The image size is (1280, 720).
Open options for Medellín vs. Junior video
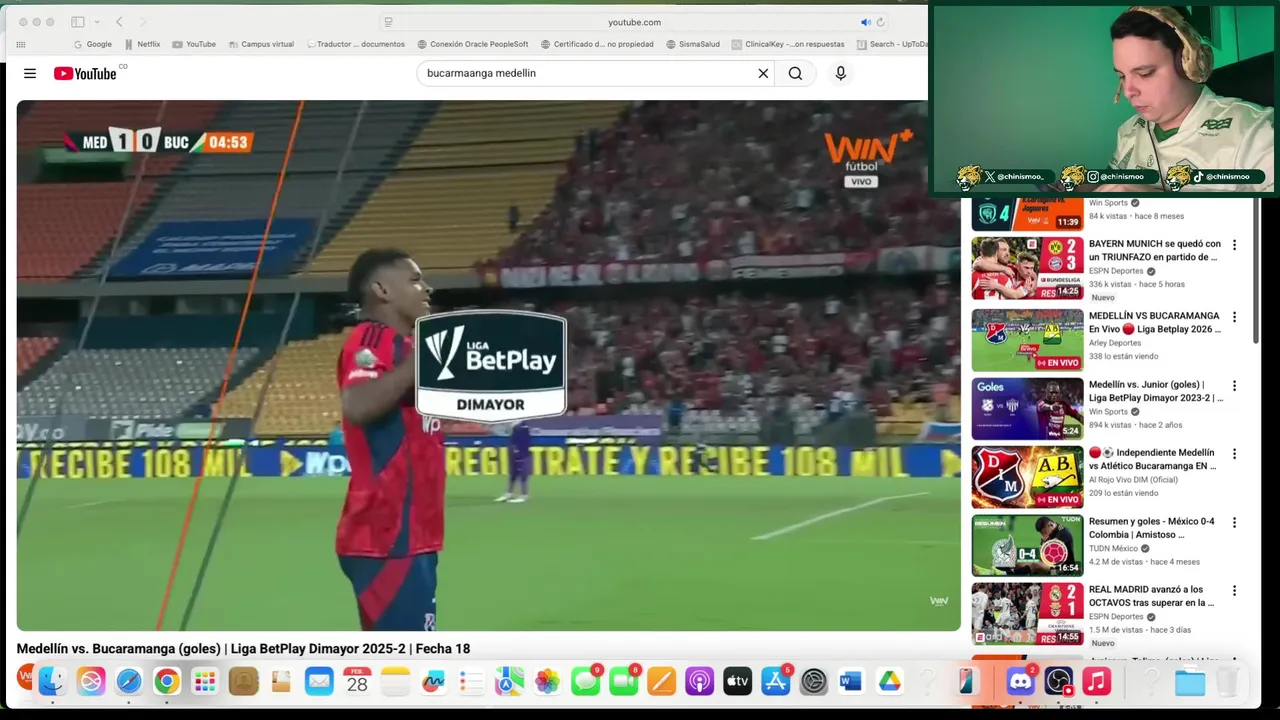1234,385
